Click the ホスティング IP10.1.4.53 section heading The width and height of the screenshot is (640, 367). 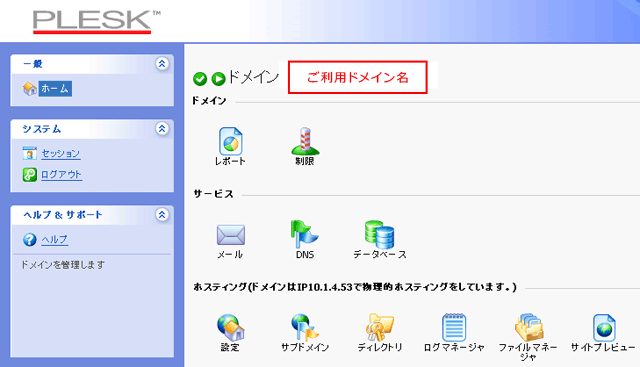(x=355, y=287)
